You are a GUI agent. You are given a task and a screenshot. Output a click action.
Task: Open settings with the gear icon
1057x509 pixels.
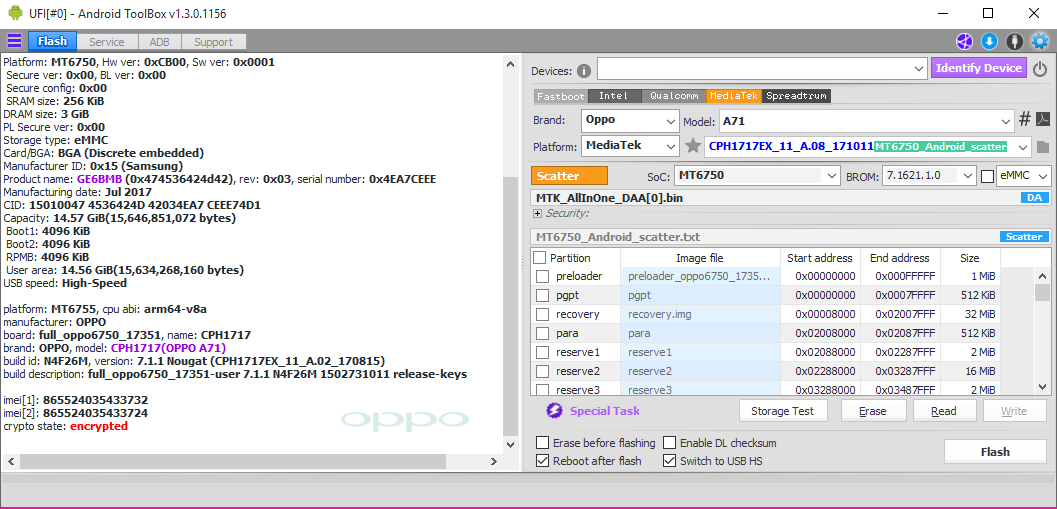(1040, 42)
